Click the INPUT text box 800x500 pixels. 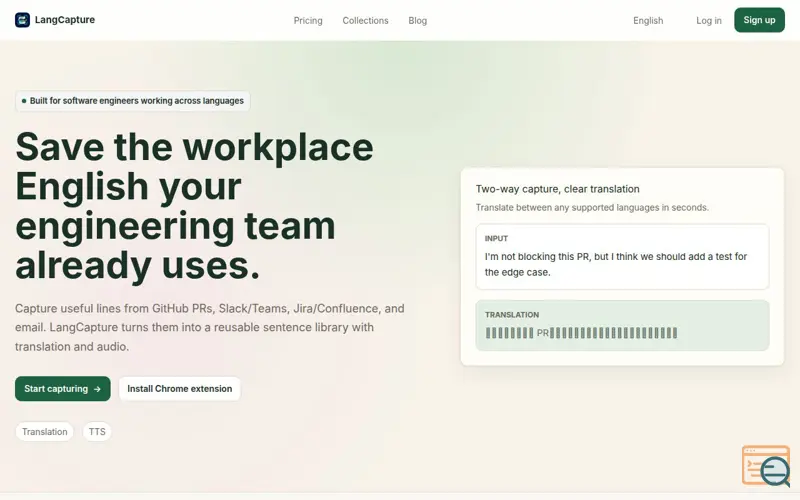click(622, 257)
